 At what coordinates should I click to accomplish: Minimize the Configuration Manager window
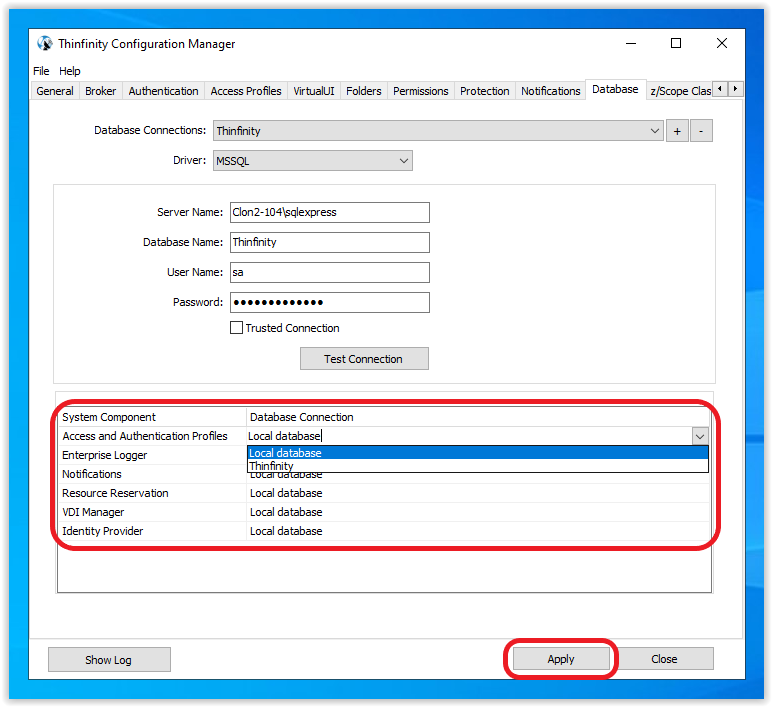[x=631, y=43]
